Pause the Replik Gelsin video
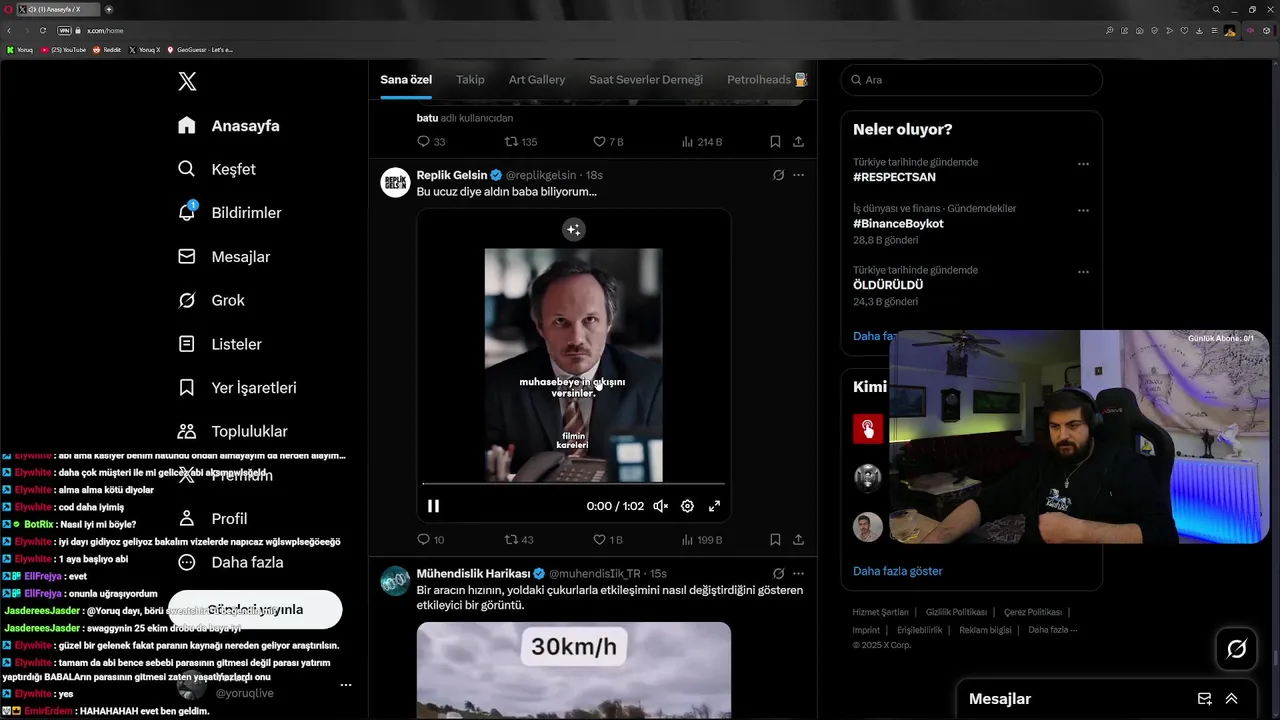Image resolution: width=1280 pixels, height=720 pixels. pos(433,506)
